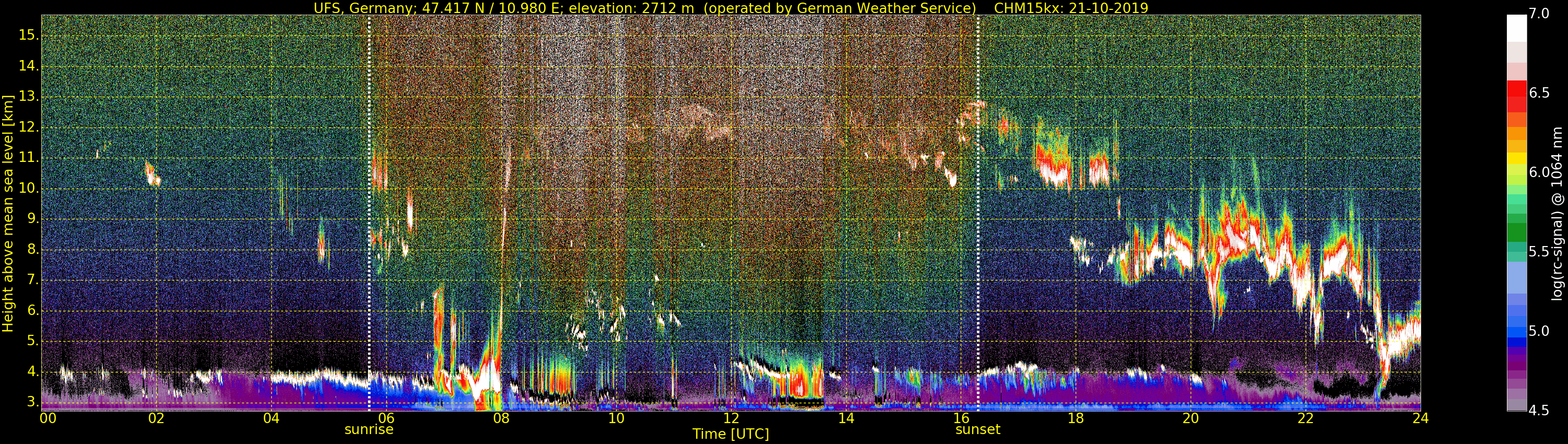Click the colorbar value '5.5'

pos(1539,252)
